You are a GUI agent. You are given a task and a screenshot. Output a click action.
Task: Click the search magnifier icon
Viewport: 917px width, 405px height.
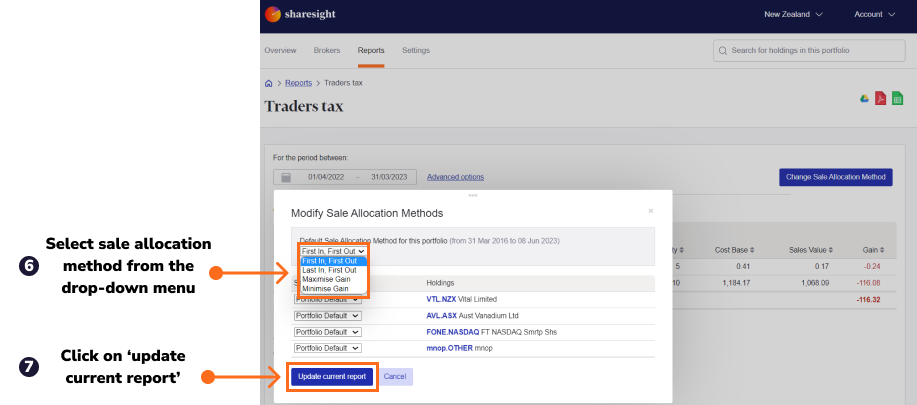pyautogui.click(x=723, y=51)
